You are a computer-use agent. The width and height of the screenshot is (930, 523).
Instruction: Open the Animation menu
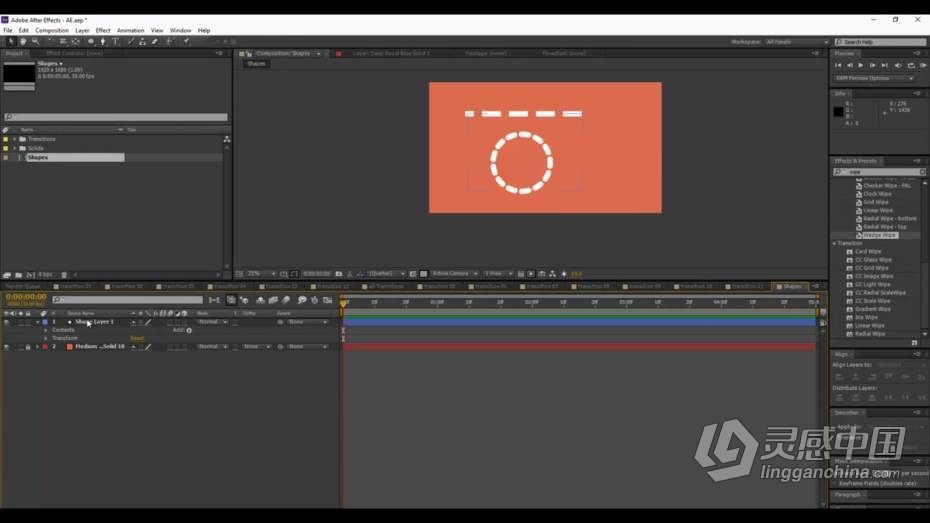(130, 30)
